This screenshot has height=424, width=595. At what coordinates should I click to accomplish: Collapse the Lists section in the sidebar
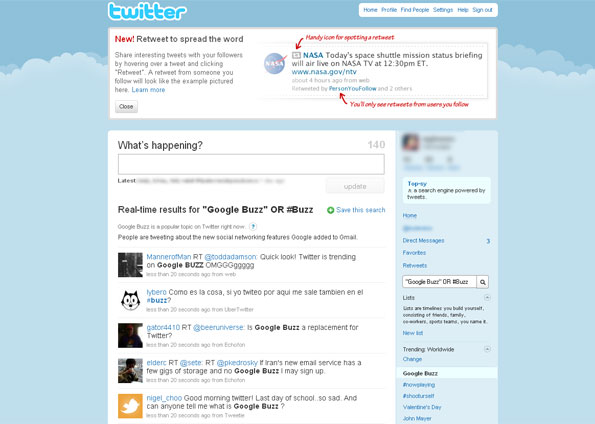tap(487, 298)
